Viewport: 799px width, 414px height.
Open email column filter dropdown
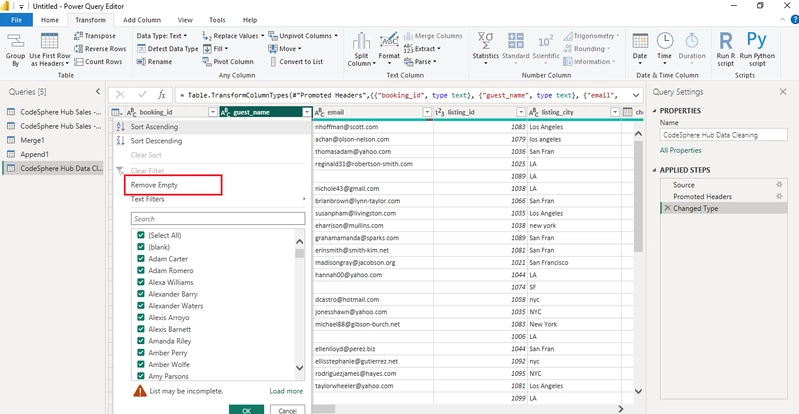point(427,112)
